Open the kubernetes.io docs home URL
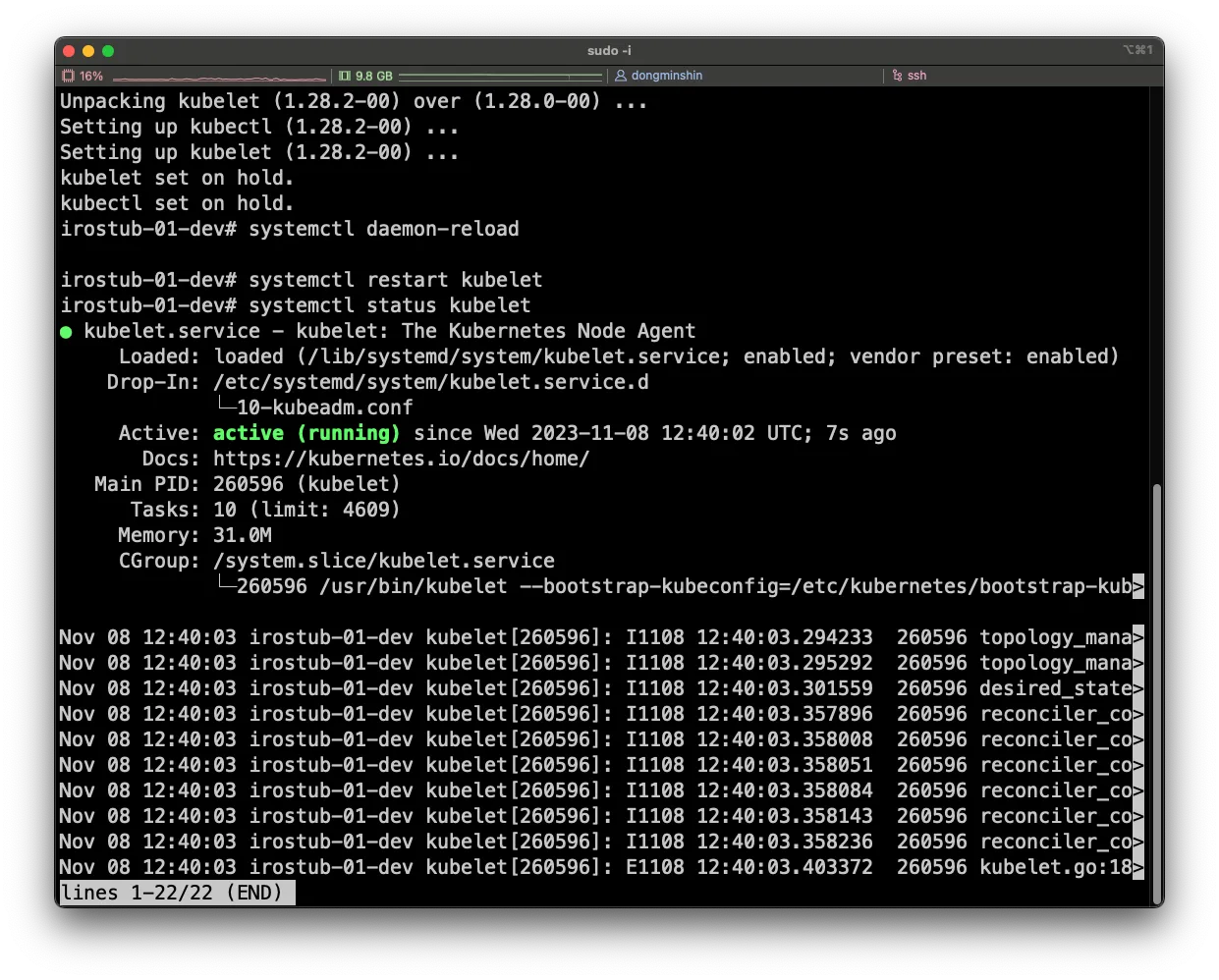 (x=401, y=459)
